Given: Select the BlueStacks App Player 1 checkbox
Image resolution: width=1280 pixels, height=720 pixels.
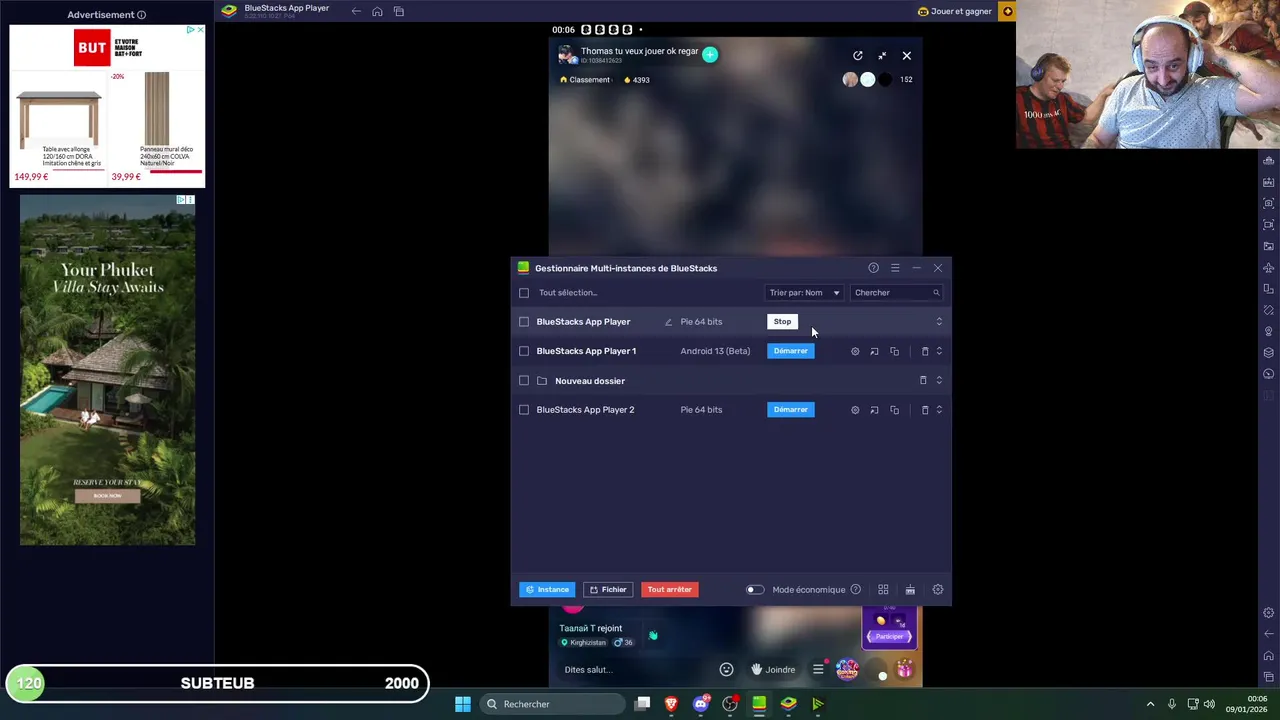Looking at the screenshot, I should pos(524,351).
